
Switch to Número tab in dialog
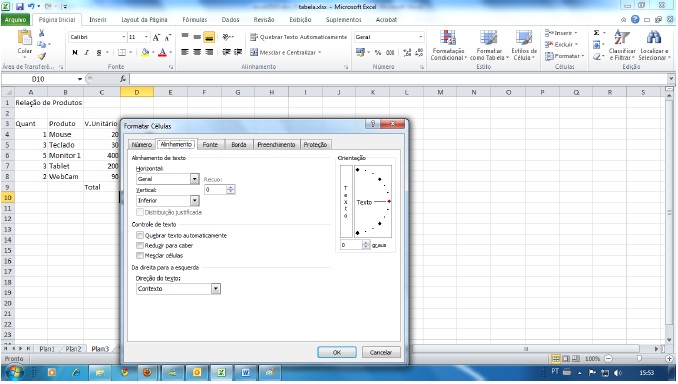[141, 144]
